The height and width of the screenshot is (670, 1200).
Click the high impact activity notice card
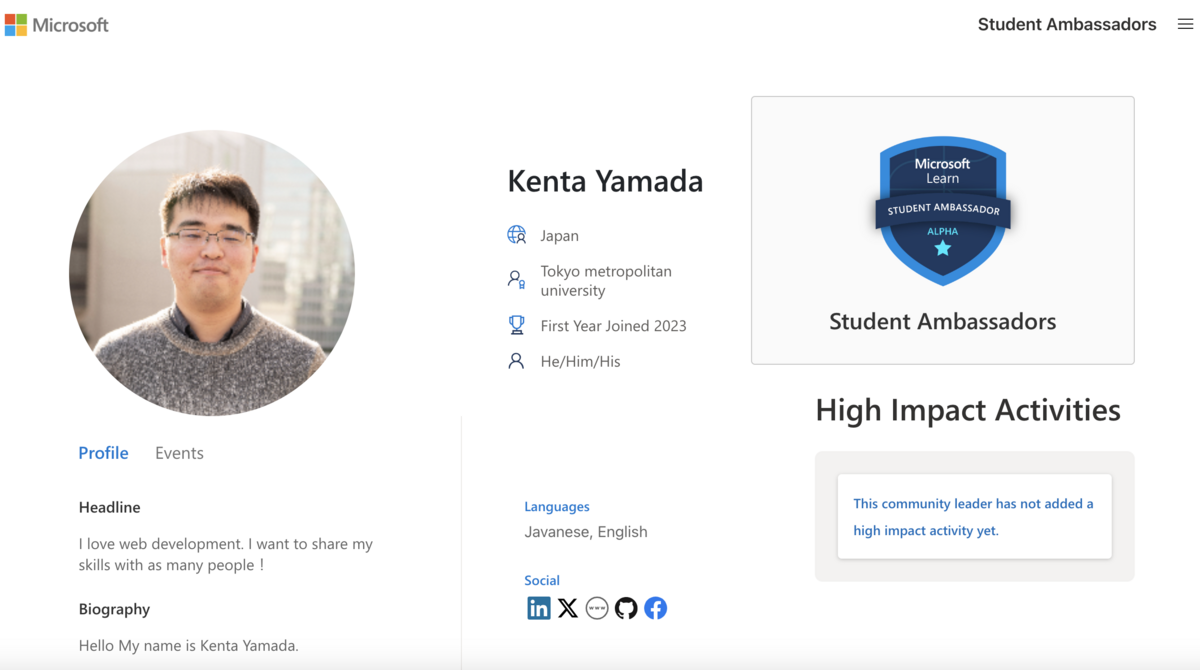974,516
